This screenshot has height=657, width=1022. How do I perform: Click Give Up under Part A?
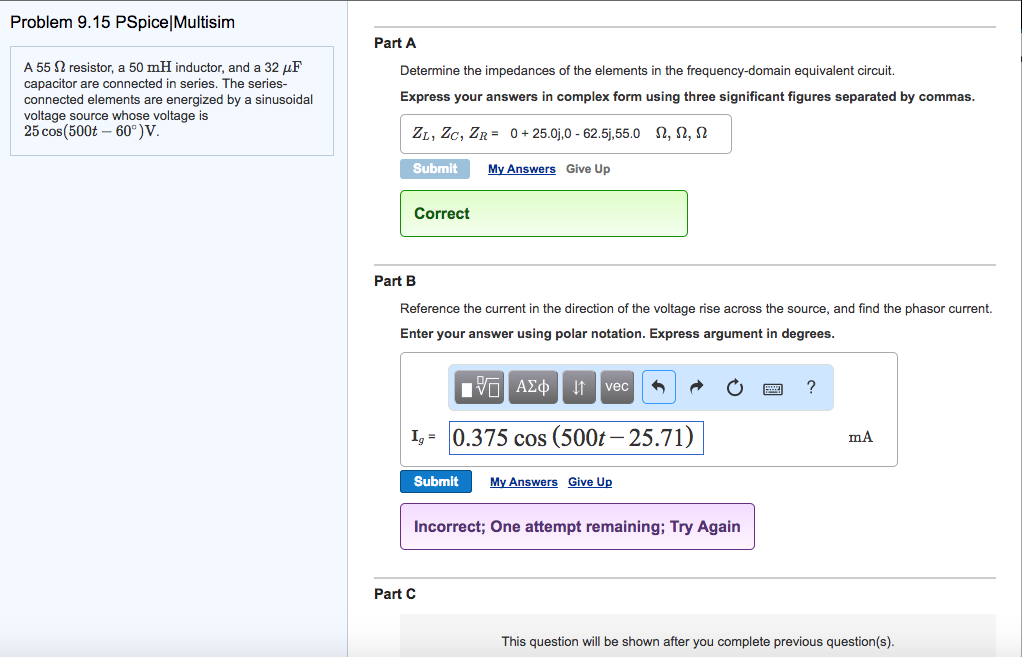pos(588,169)
